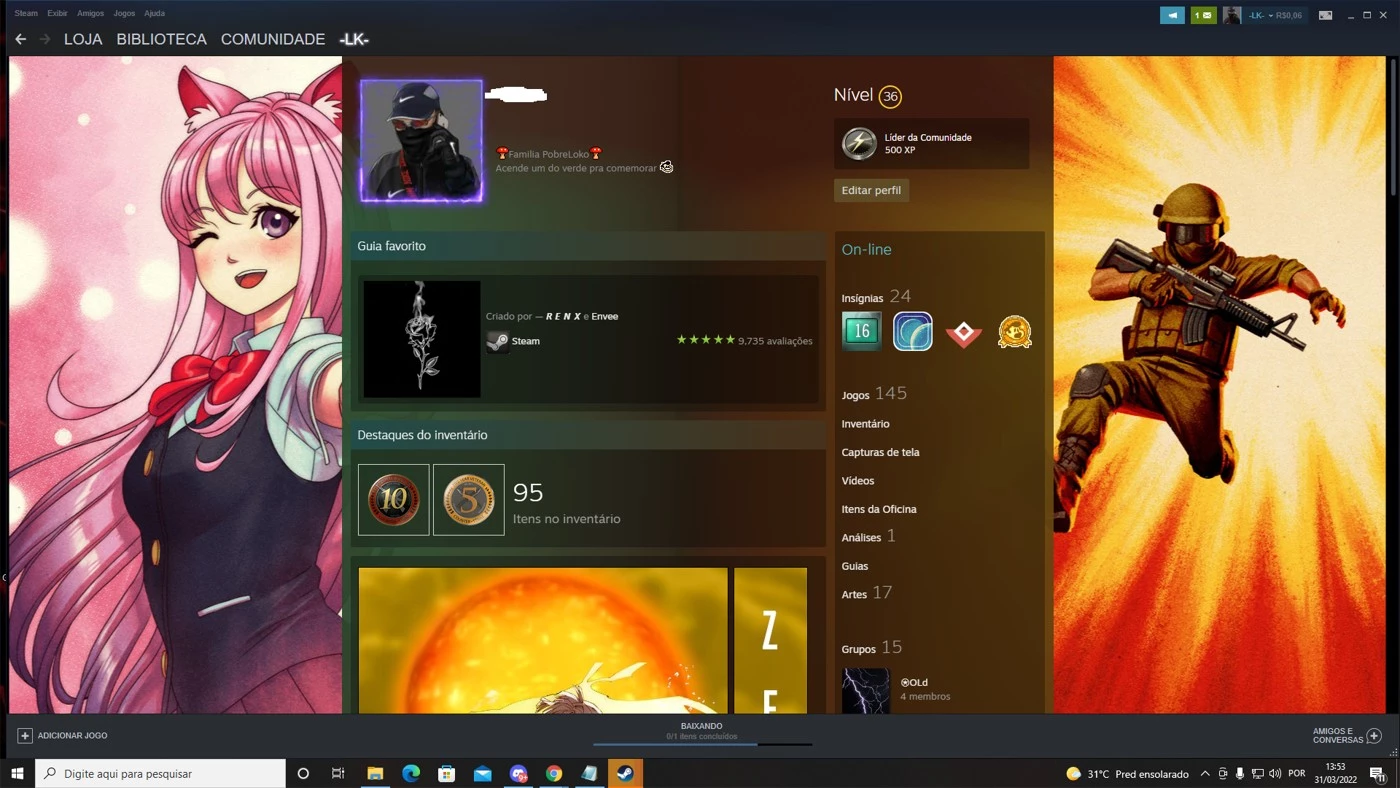Open the Vídeos link
This screenshot has height=788, width=1400.
pos(858,481)
